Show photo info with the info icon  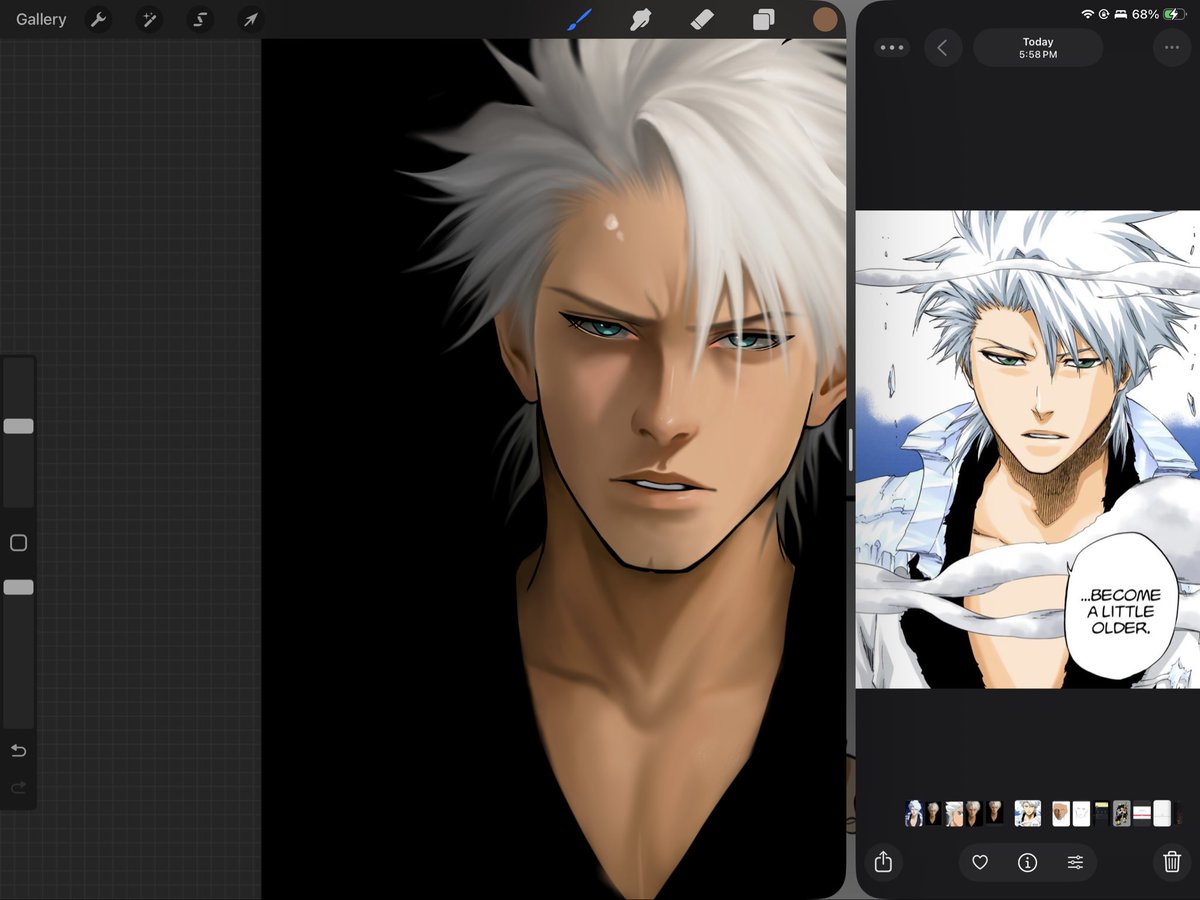coord(1027,862)
